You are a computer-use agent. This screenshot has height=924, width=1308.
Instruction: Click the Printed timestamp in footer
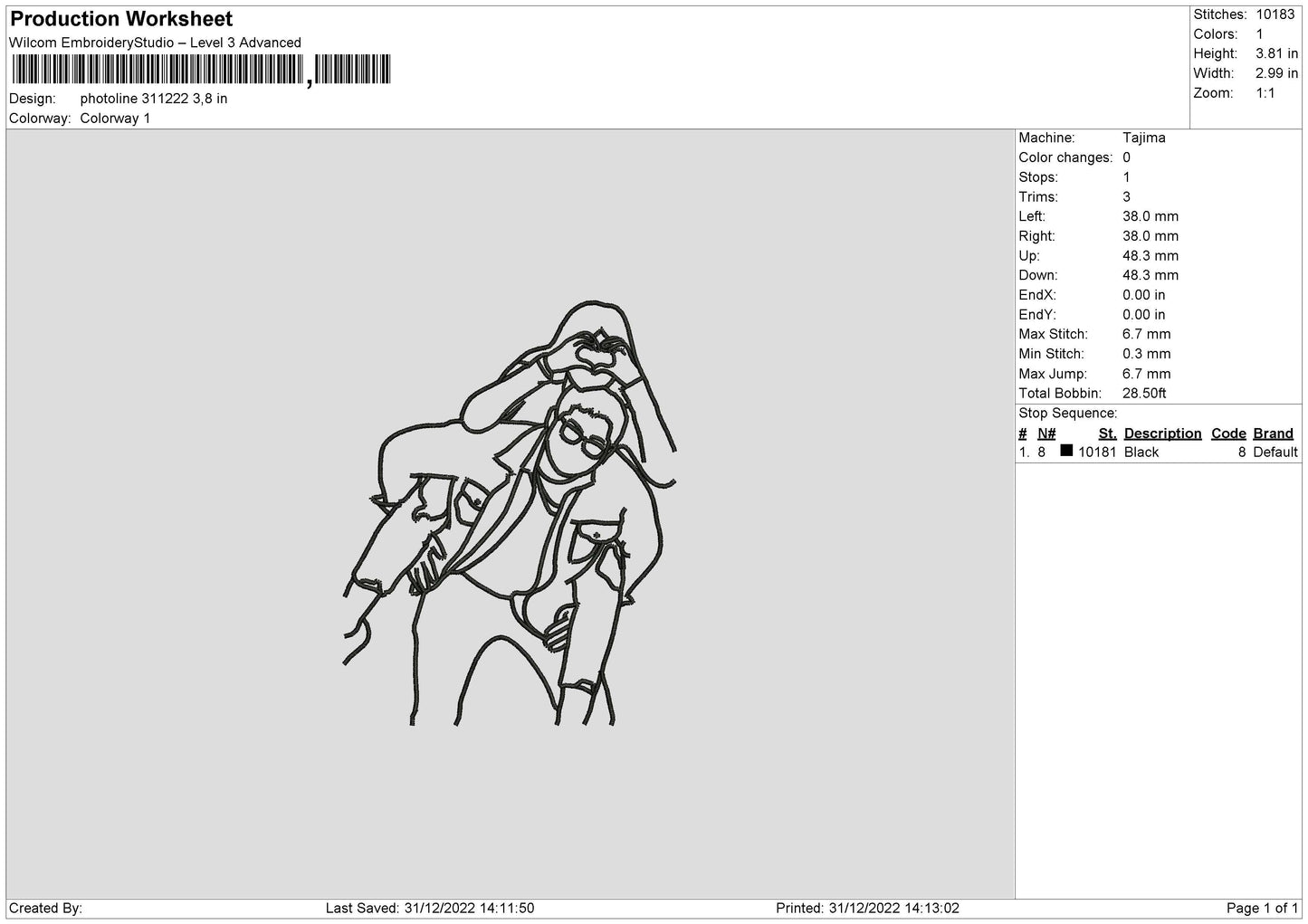click(867, 909)
